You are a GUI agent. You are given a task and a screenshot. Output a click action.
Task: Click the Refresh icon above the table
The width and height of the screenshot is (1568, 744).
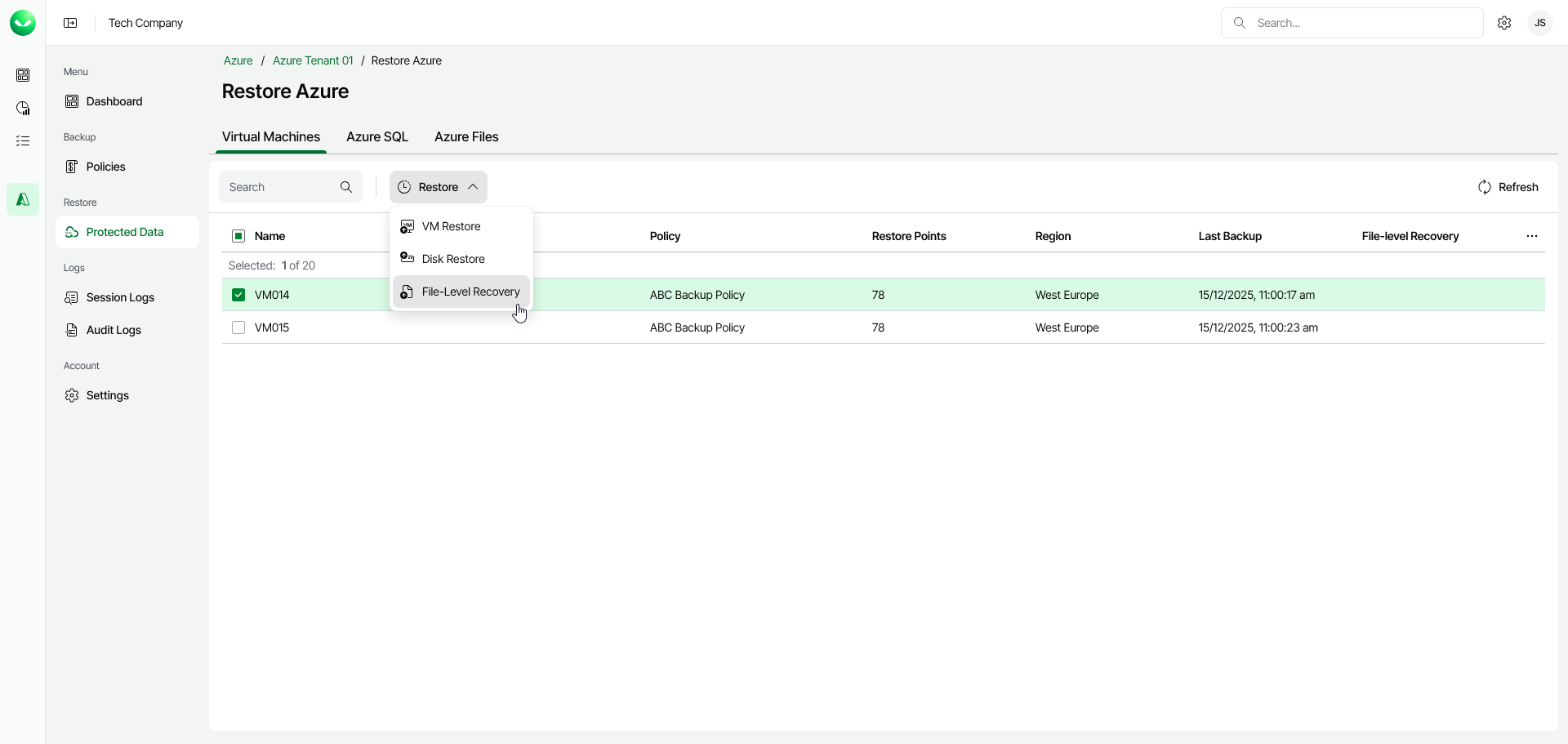pyautogui.click(x=1485, y=187)
